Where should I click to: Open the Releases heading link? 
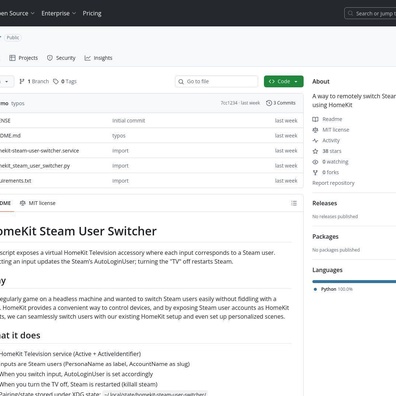coord(325,203)
